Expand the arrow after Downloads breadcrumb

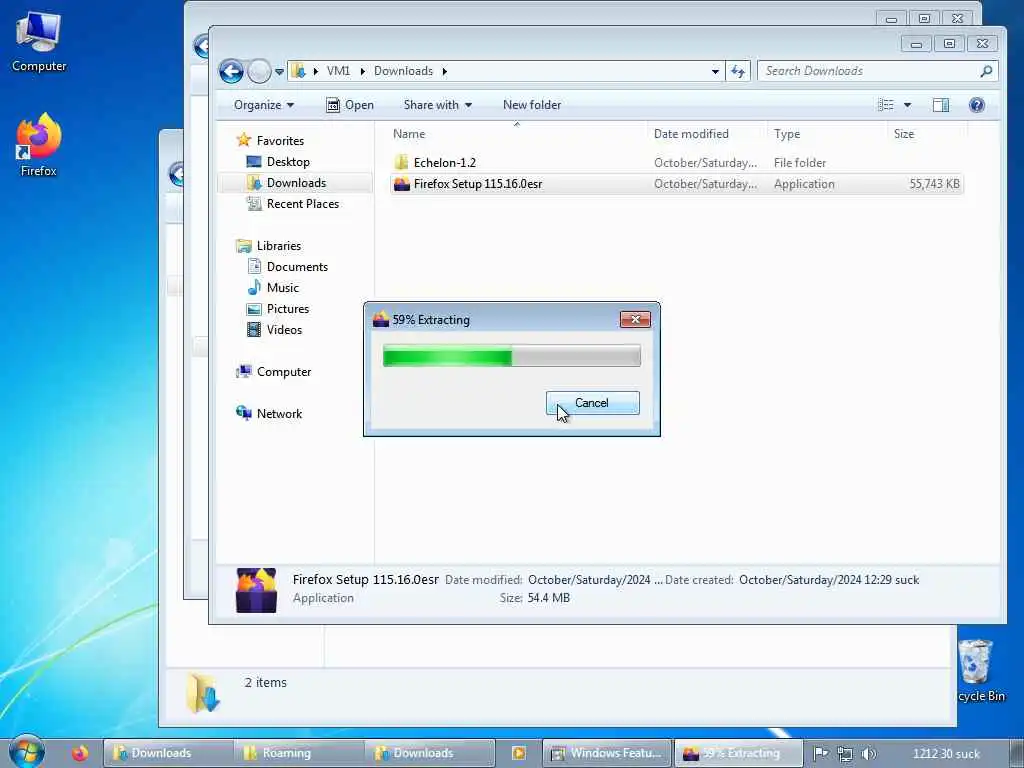click(x=445, y=71)
